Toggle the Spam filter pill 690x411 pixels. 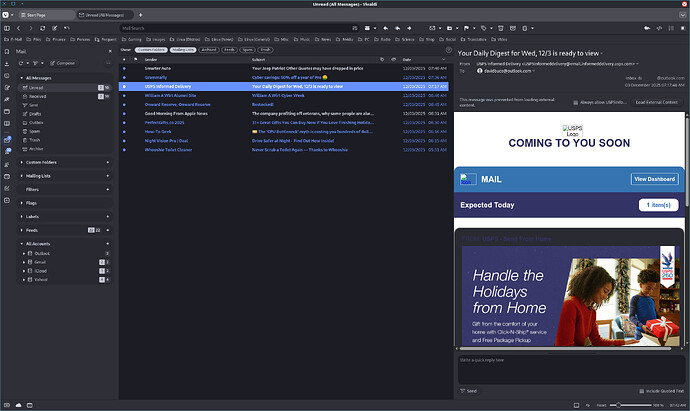(x=245, y=48)
